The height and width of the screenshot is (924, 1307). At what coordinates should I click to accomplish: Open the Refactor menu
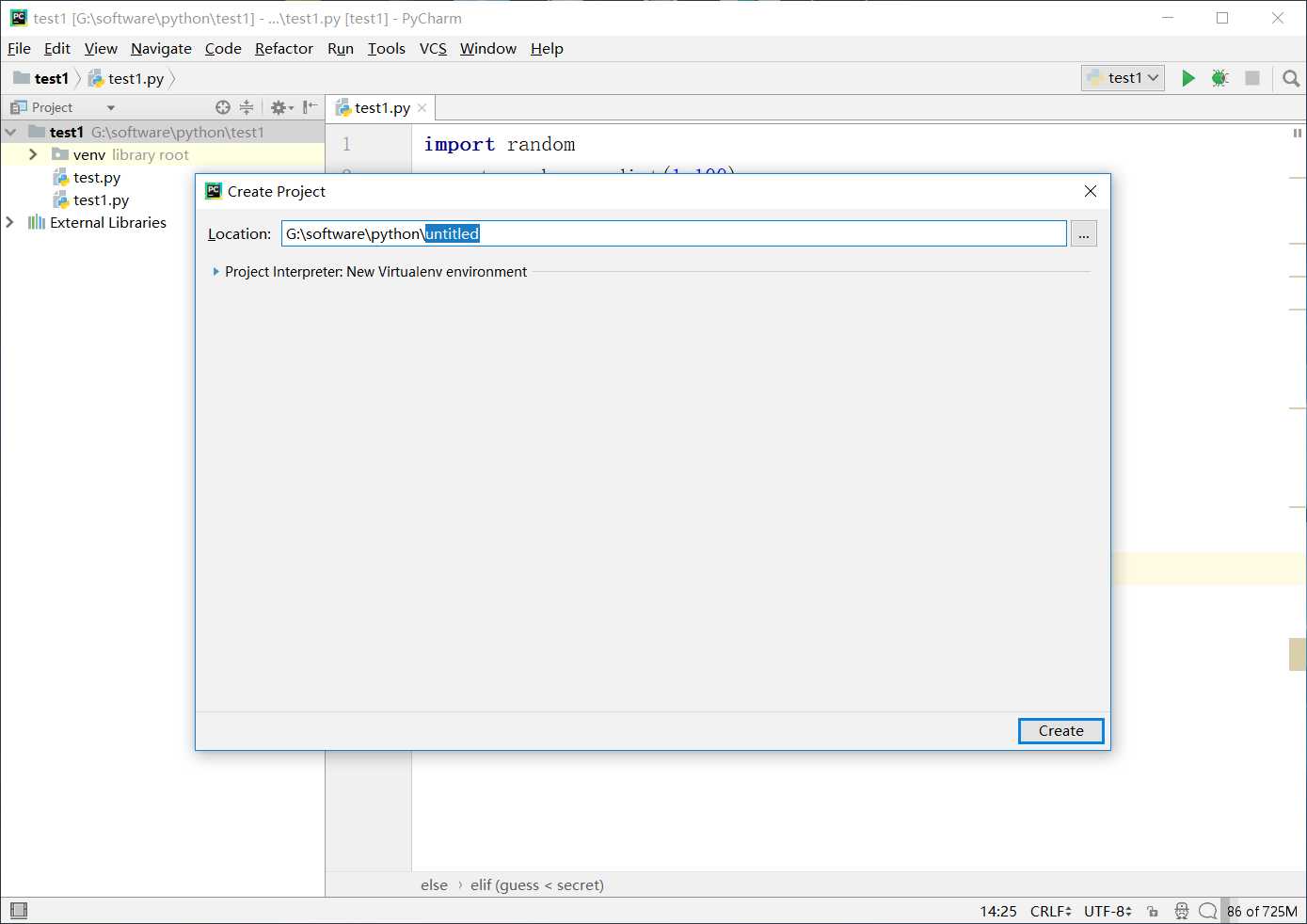point(284,49)
